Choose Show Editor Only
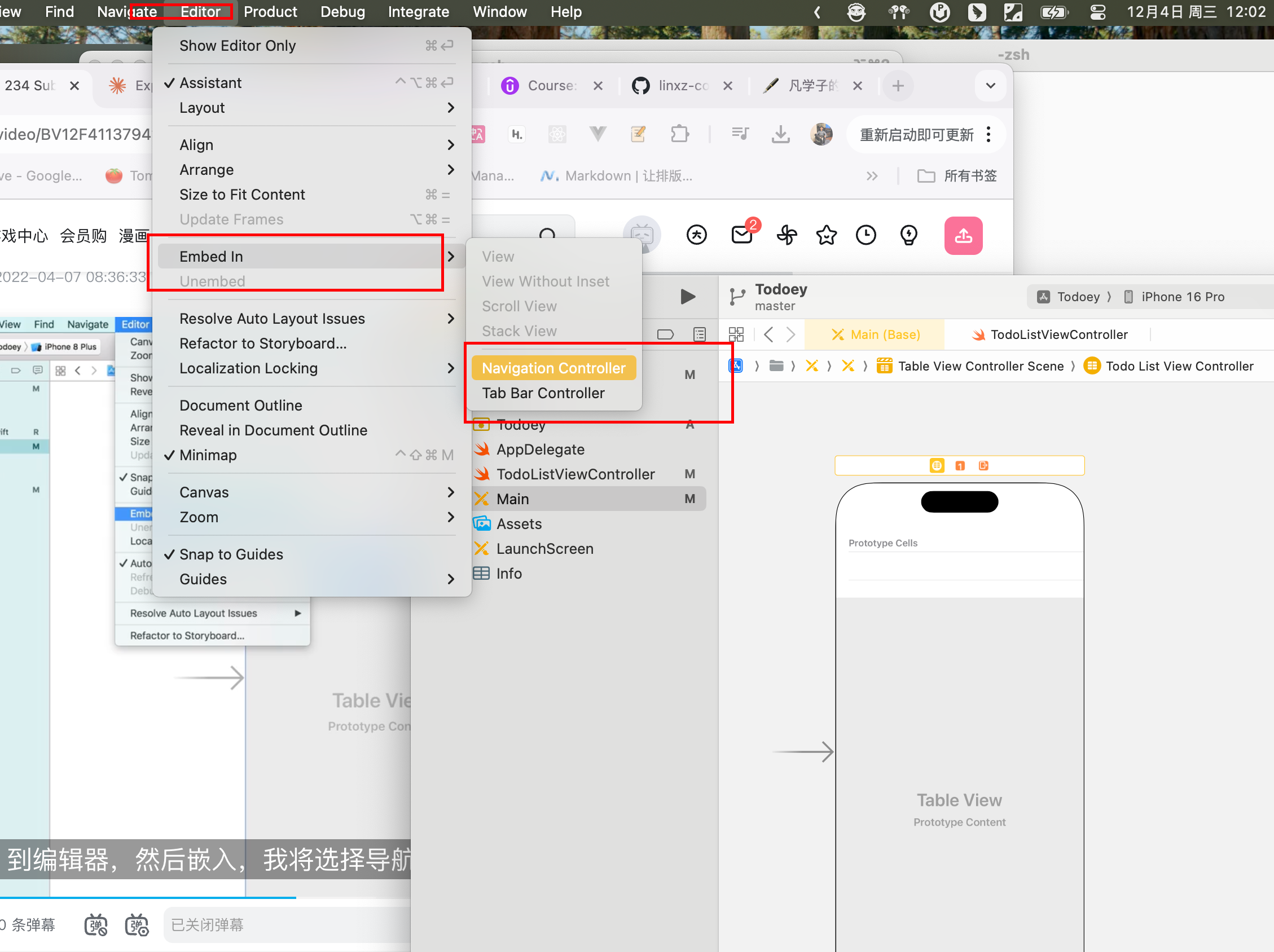Screen dimensions: 1274x952 (311, 46)
